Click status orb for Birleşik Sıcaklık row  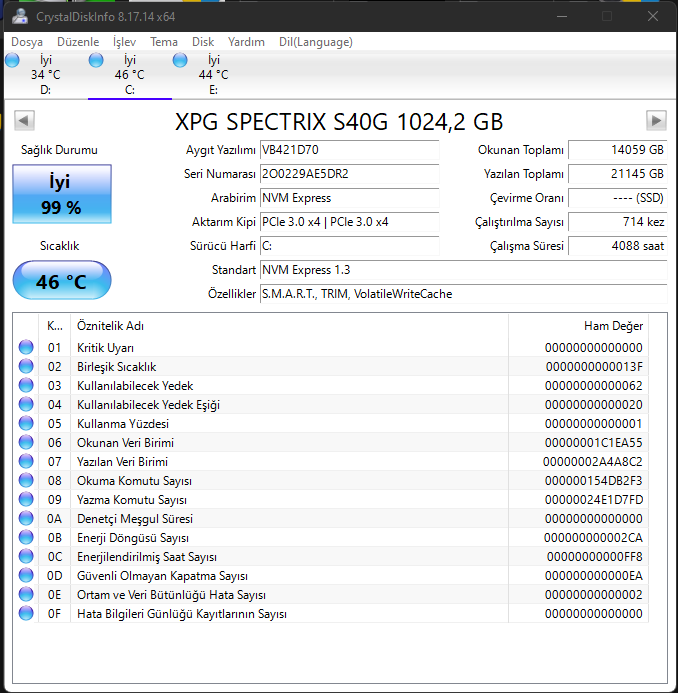26,366
